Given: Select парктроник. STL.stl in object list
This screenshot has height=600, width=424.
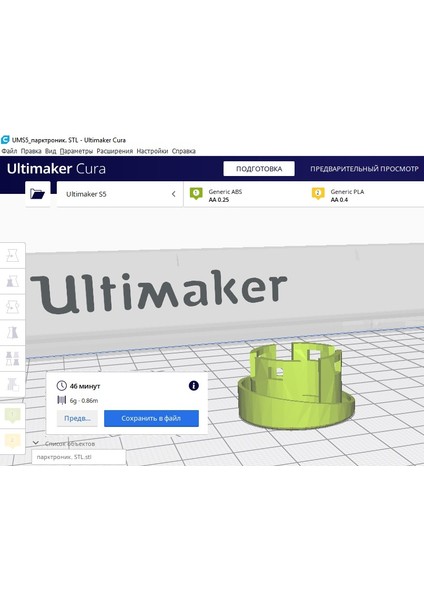Looking at the screenshot, I should (78, 457).
